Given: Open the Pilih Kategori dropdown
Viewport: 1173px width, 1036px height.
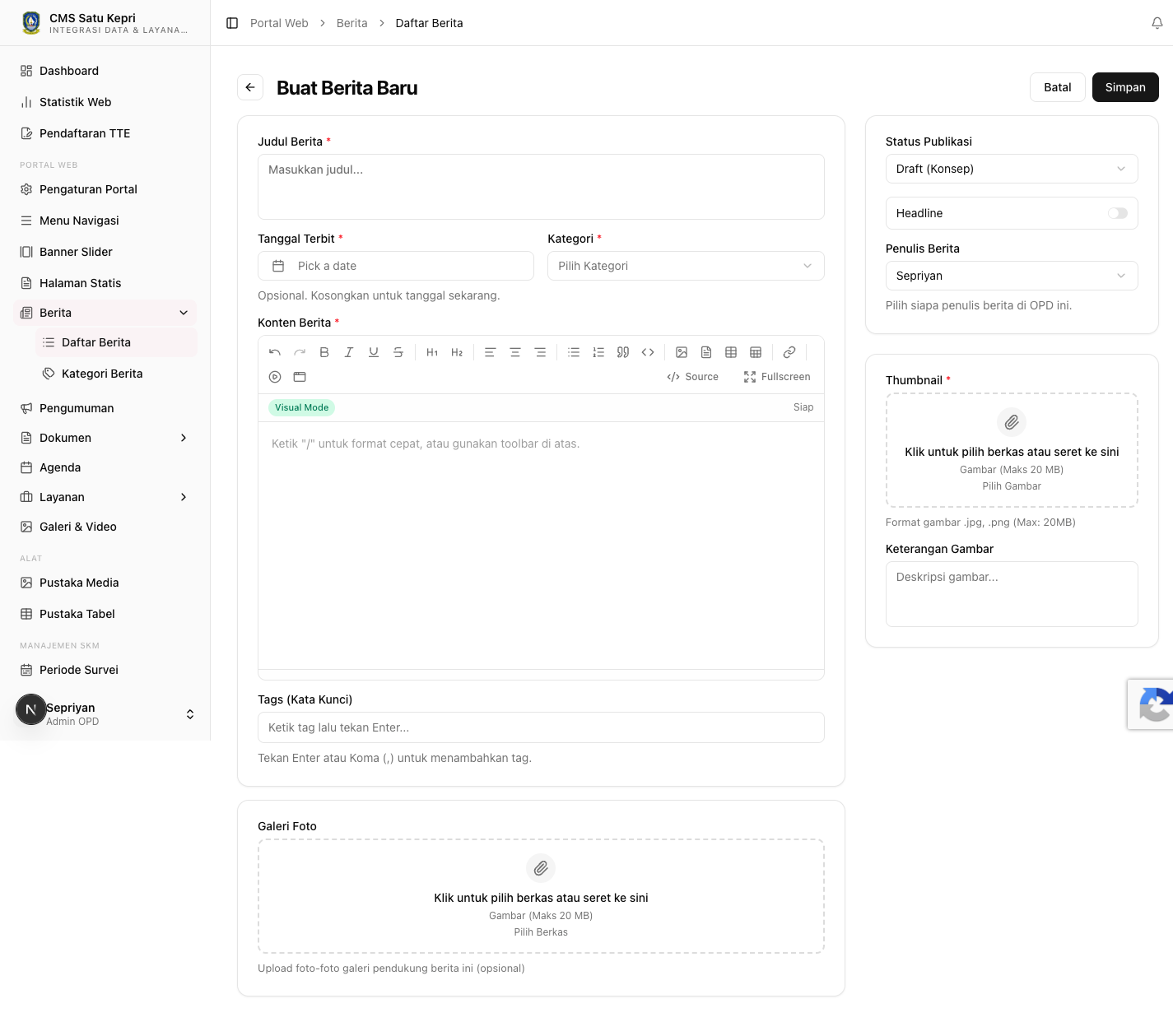Looking at the screenshot, I should click(686, 266).
